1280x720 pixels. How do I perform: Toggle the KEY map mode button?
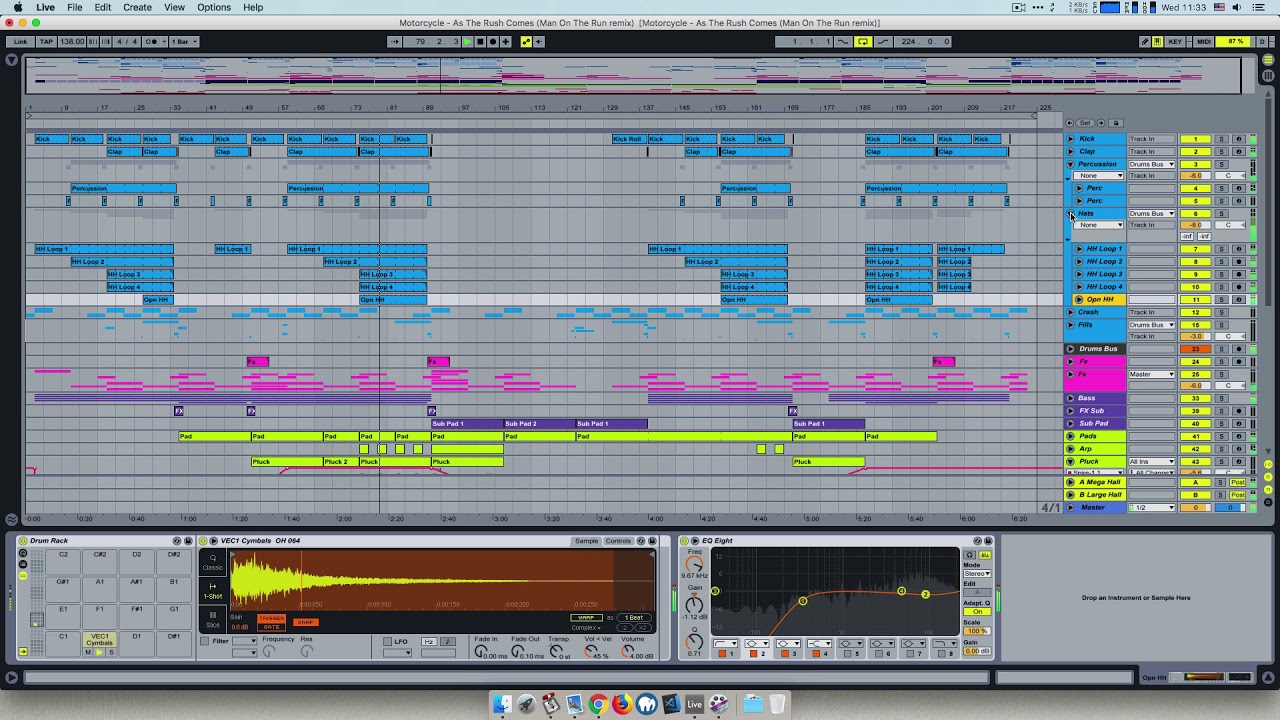[x=1175, y=42]
